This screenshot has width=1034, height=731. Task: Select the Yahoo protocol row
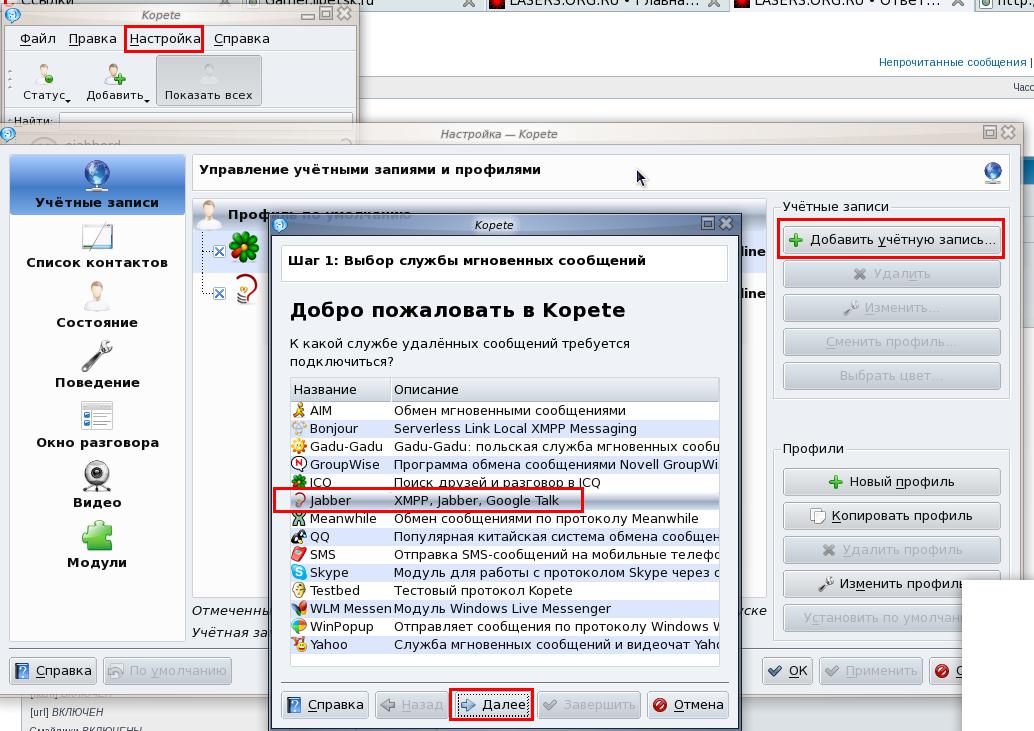(504, 645)
